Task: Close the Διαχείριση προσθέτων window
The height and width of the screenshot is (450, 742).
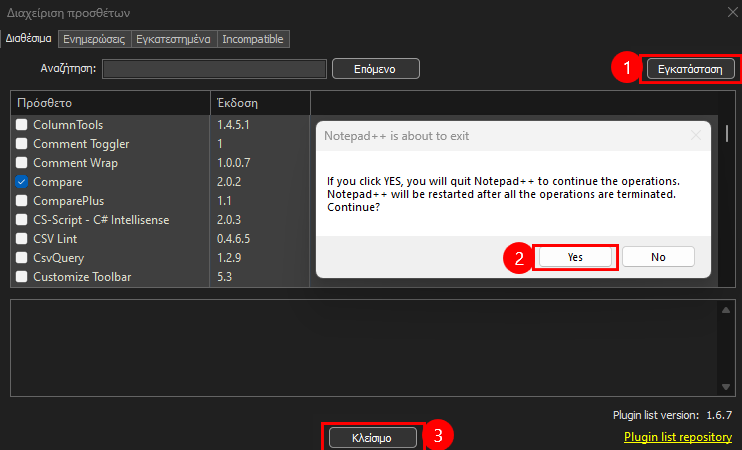Action: tap(733, 12)
